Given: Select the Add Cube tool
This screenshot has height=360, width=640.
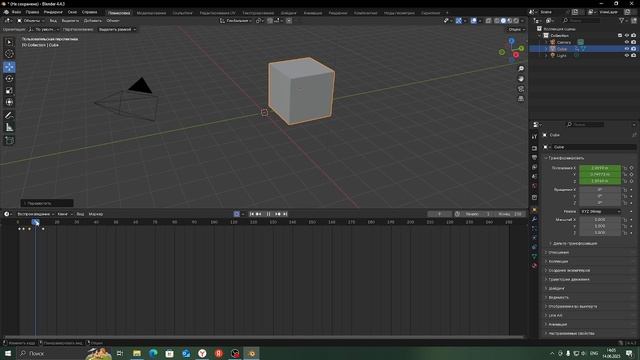Looking at the screenshot, I should coord(9,140).
